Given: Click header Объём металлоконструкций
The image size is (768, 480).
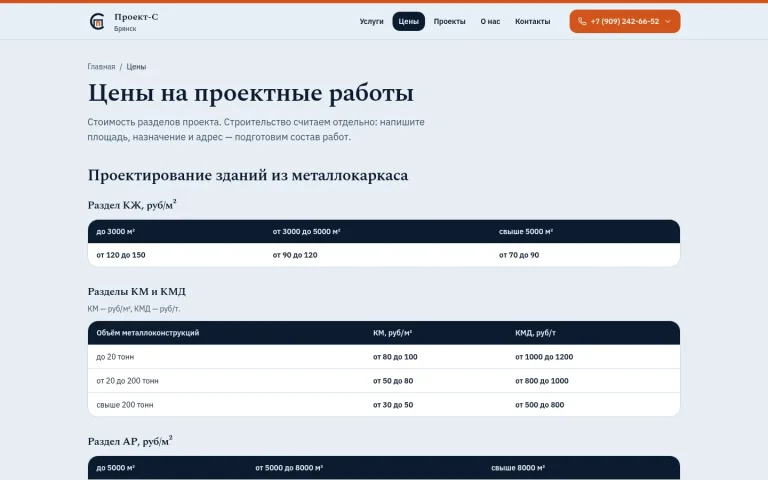Looking at the screenshot, I should [x=148, y=333].
